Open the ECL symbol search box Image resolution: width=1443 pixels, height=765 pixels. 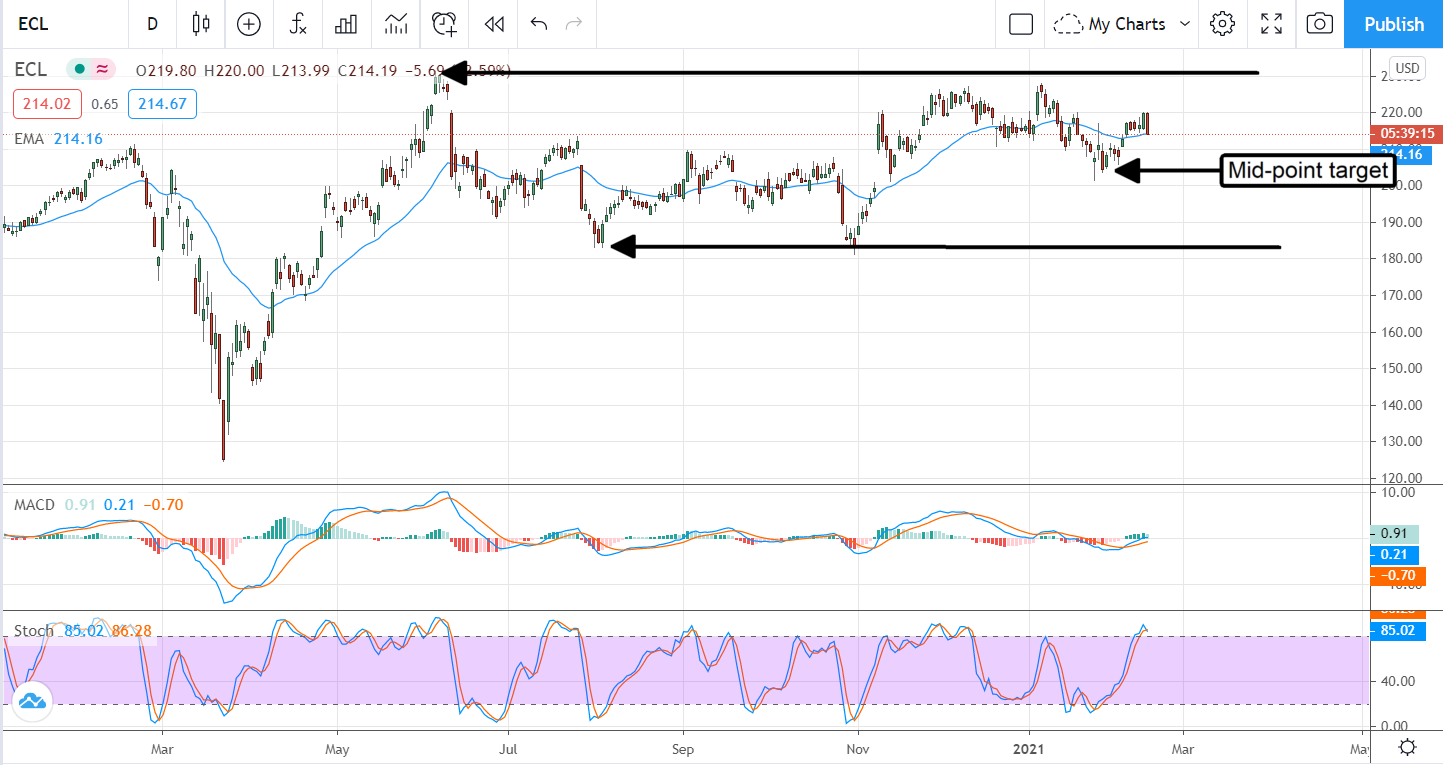point(32,24)
